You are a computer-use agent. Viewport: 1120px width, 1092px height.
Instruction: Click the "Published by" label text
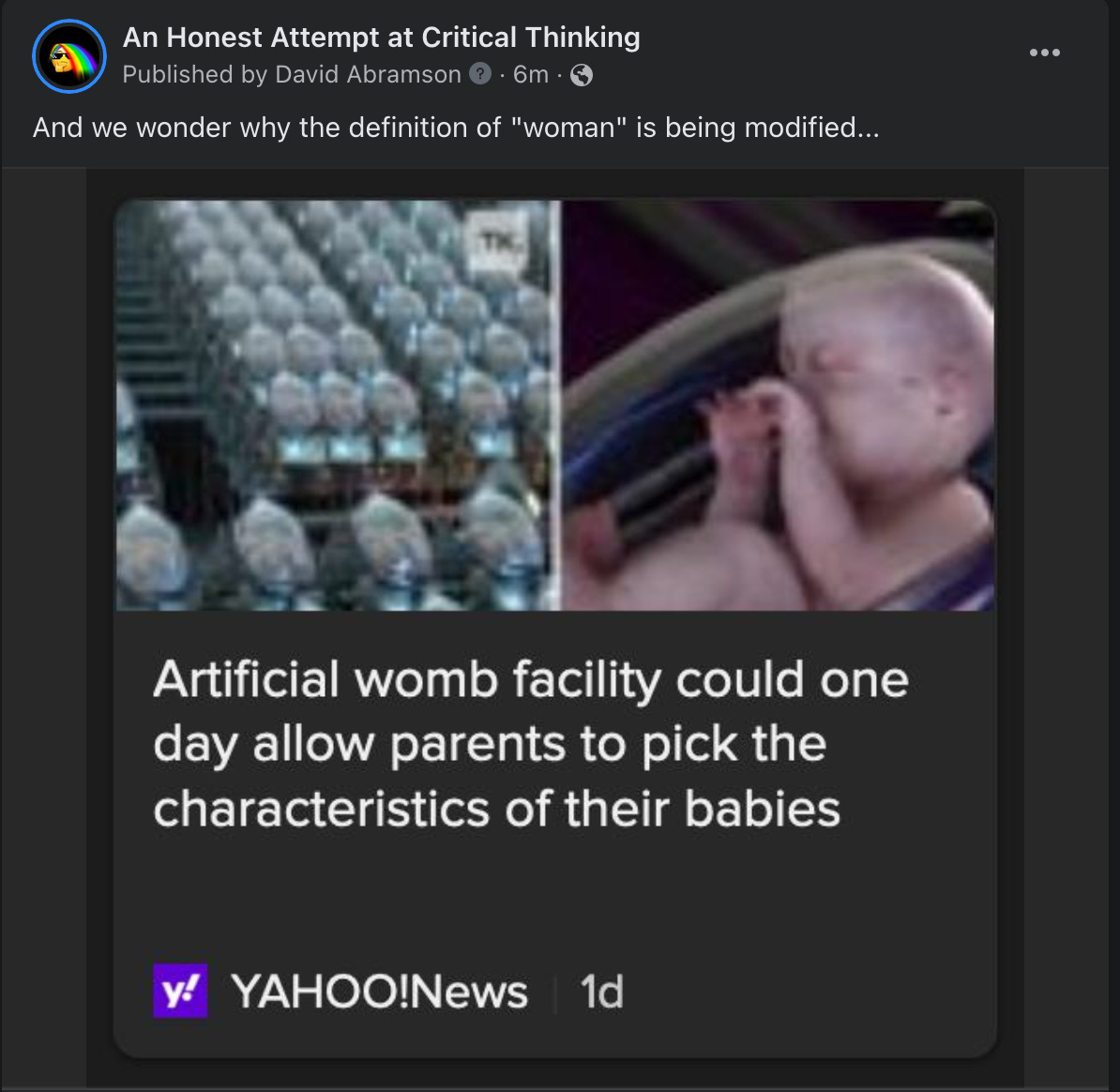[x=195, y=74]
